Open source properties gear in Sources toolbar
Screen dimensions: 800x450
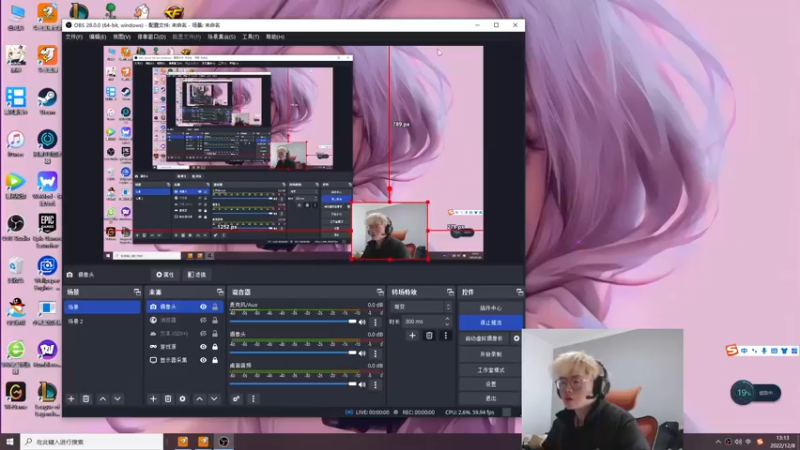pos(183,398)
